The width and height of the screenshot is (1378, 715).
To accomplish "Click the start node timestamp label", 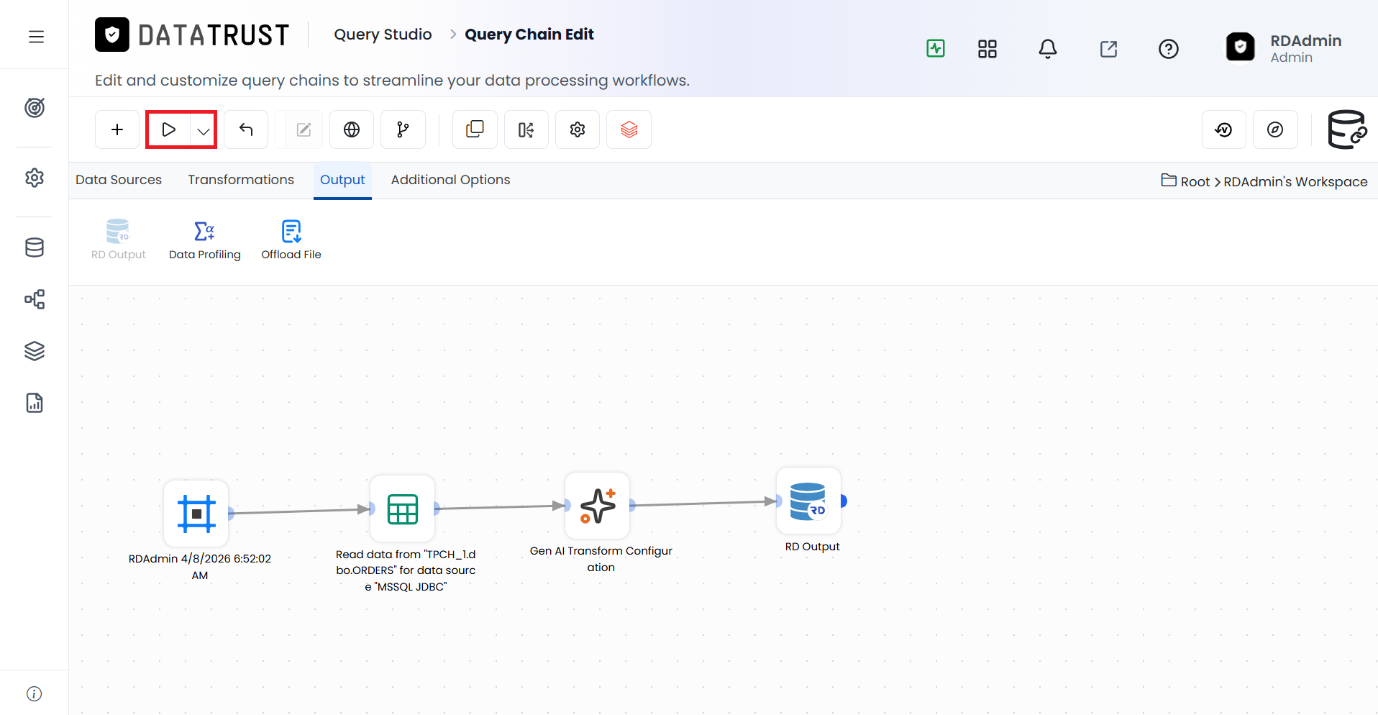I will 200,567.
